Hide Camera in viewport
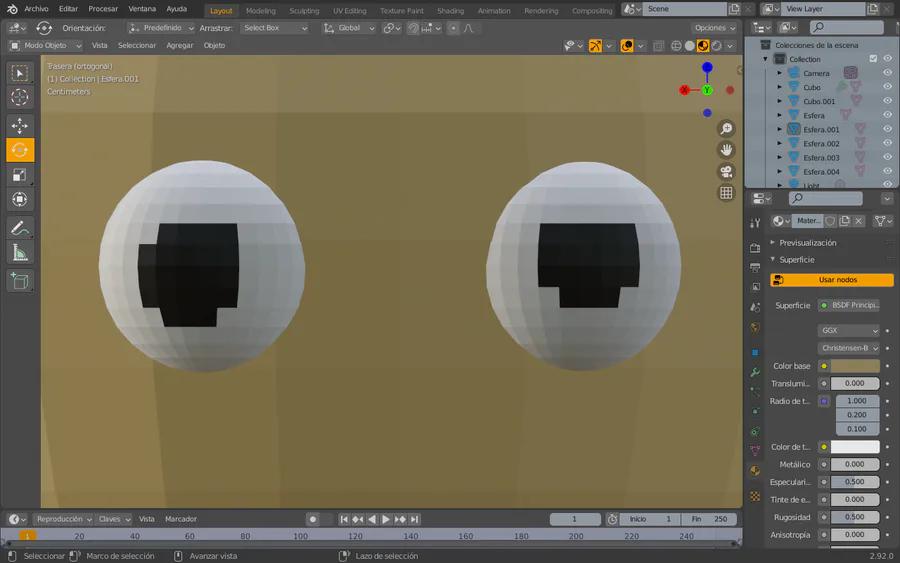The image size is (900, 563). (887, 73)
